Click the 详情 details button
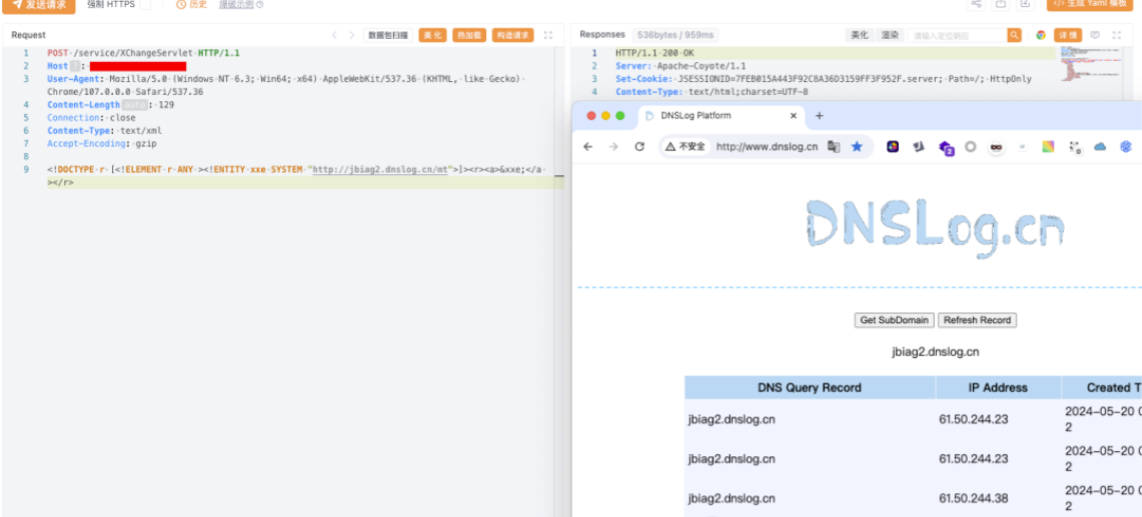The width and height of the screenshot is (1142, 517). coord(1068,35)
